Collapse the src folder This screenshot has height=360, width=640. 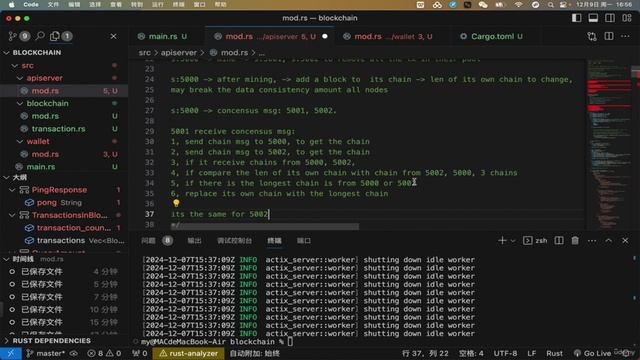(15, 66)
